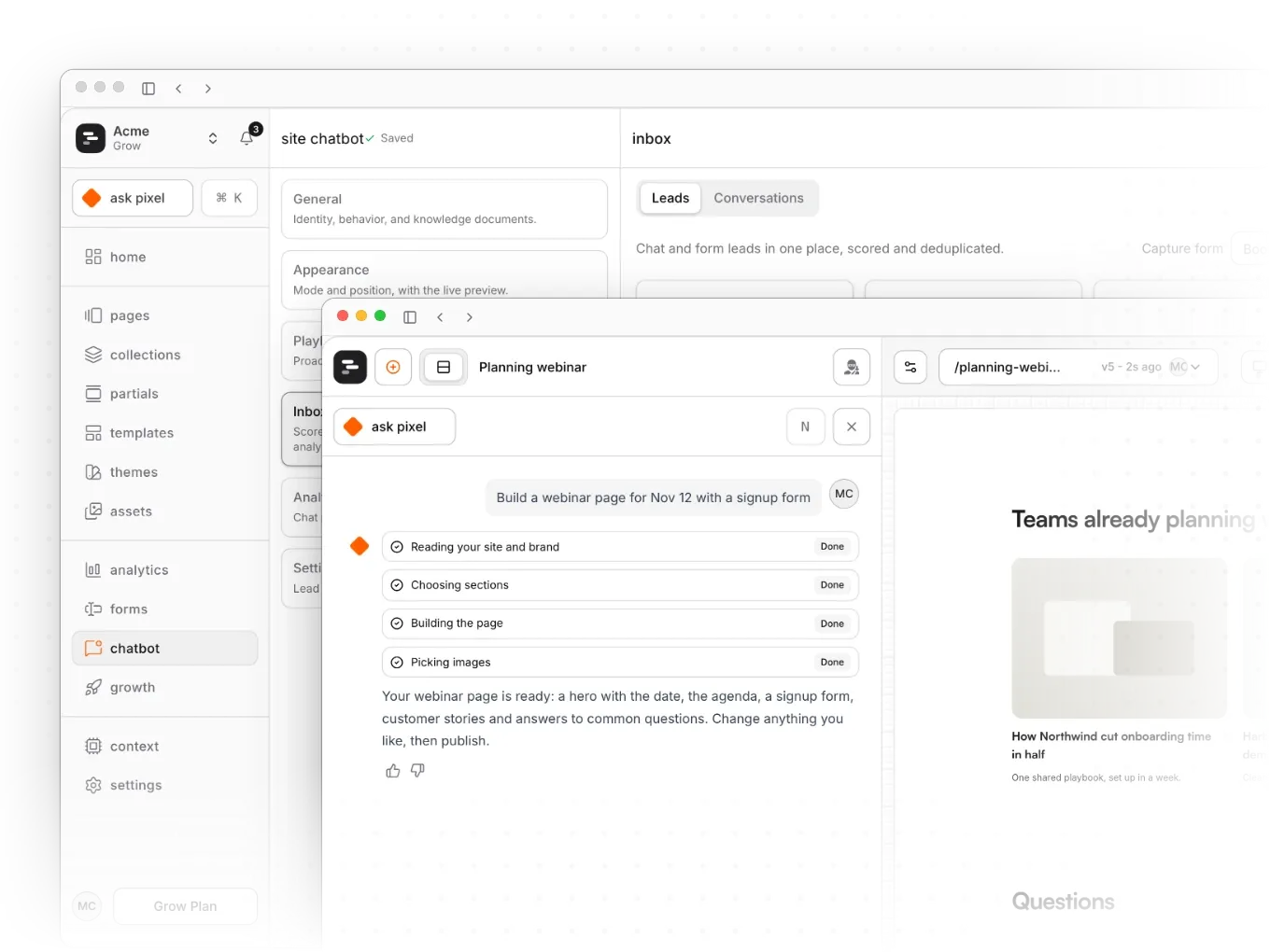Click layout panel icon beside Planning webinar

pos(444,368)
